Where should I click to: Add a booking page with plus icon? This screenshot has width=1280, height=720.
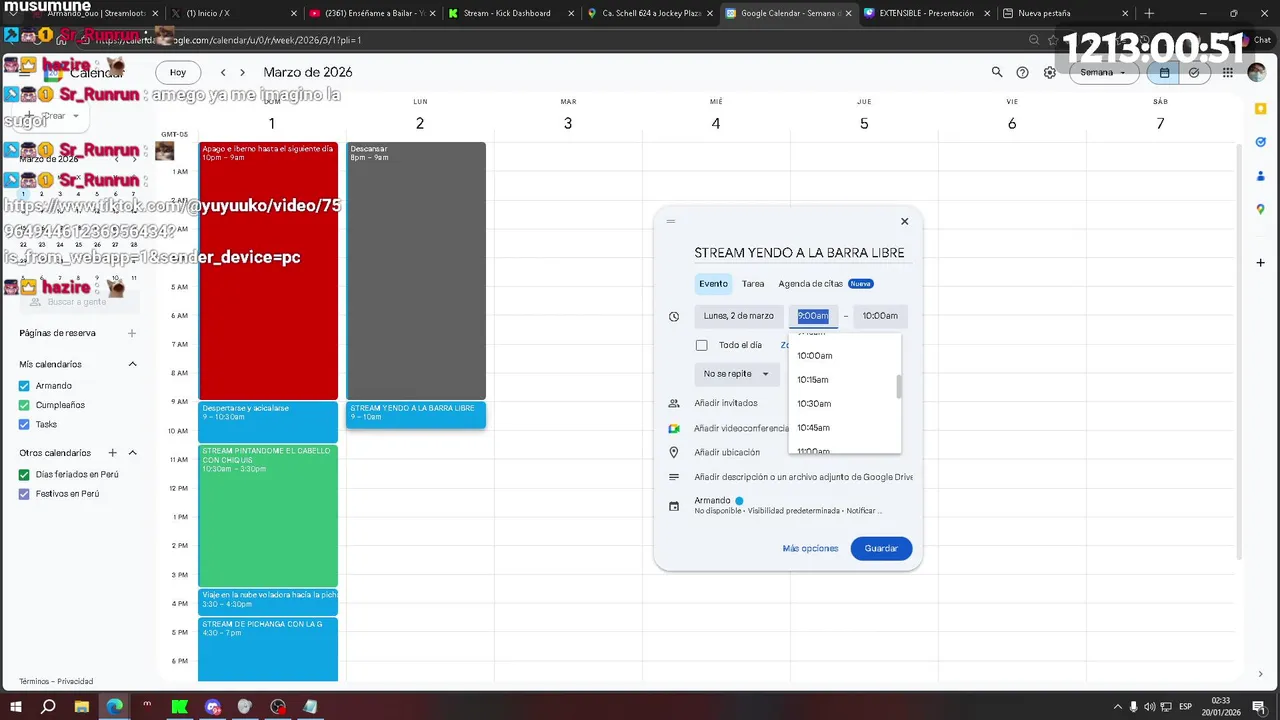click(x=132, y=333)
